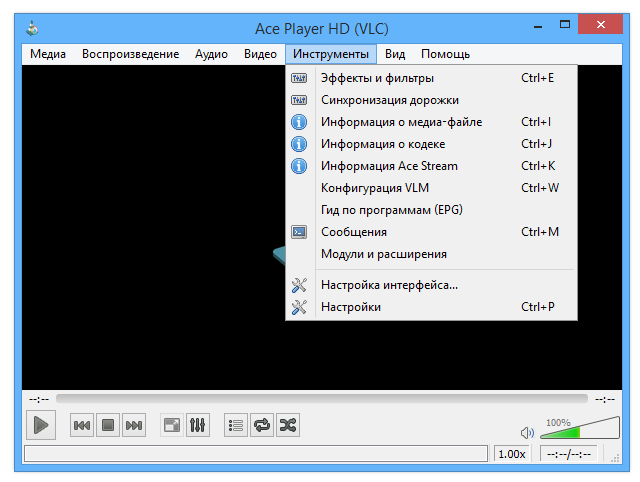Open Настройка интерфейса... entry

431,285
